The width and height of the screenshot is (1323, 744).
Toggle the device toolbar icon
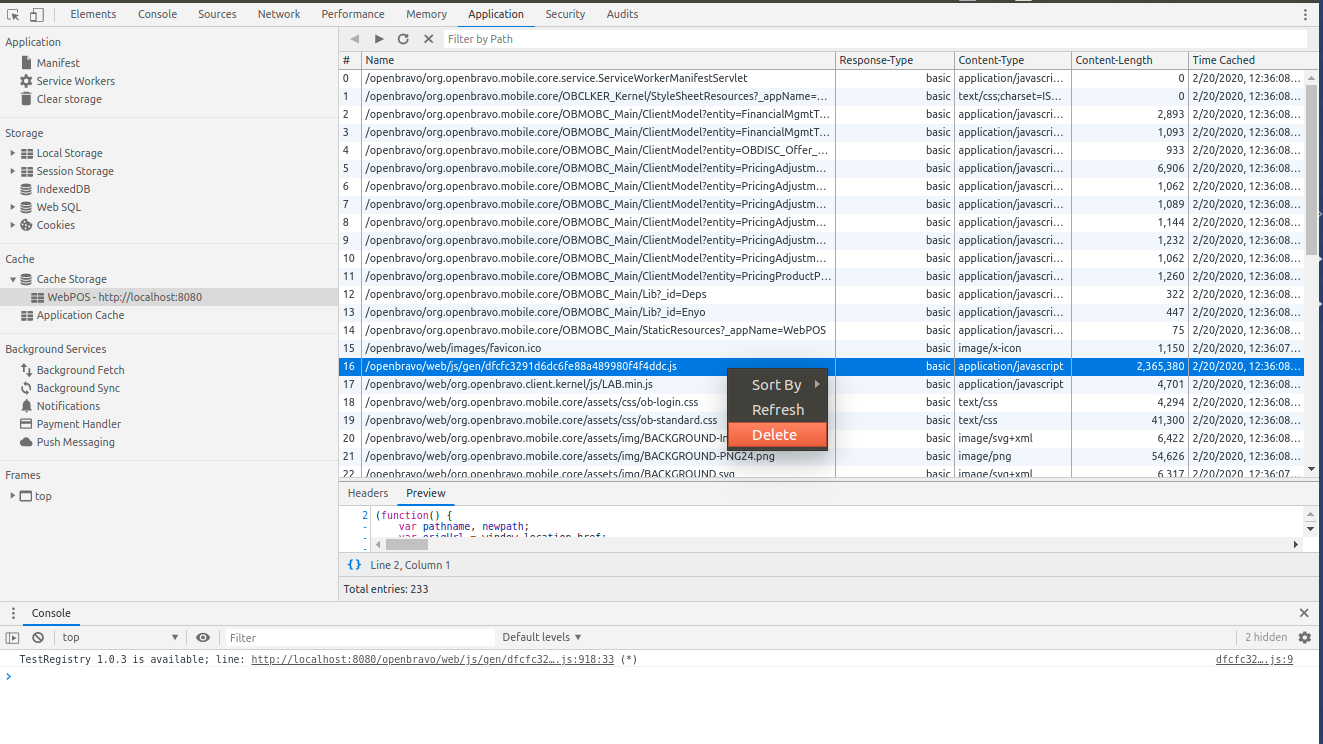[x=37, y=14]
